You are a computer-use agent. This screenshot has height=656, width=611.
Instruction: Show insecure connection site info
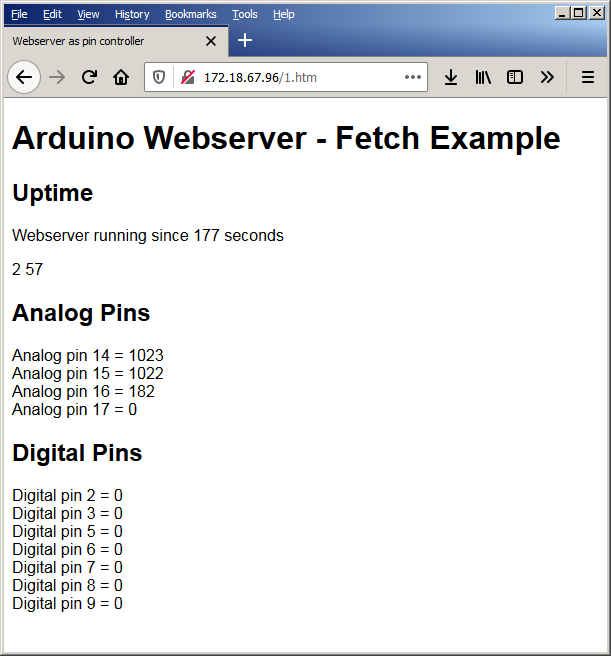pos(187,77)
